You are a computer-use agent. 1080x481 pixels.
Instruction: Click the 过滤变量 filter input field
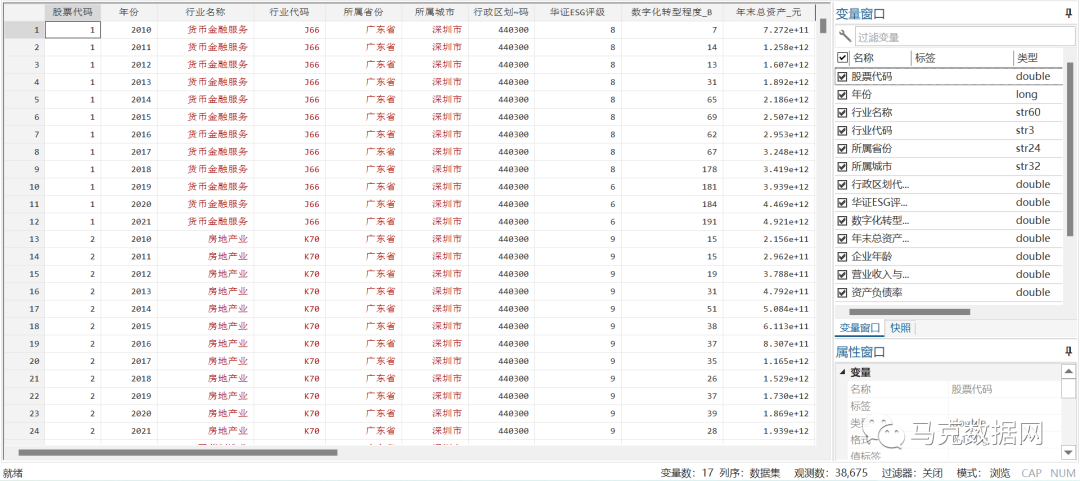coord(963,37)
